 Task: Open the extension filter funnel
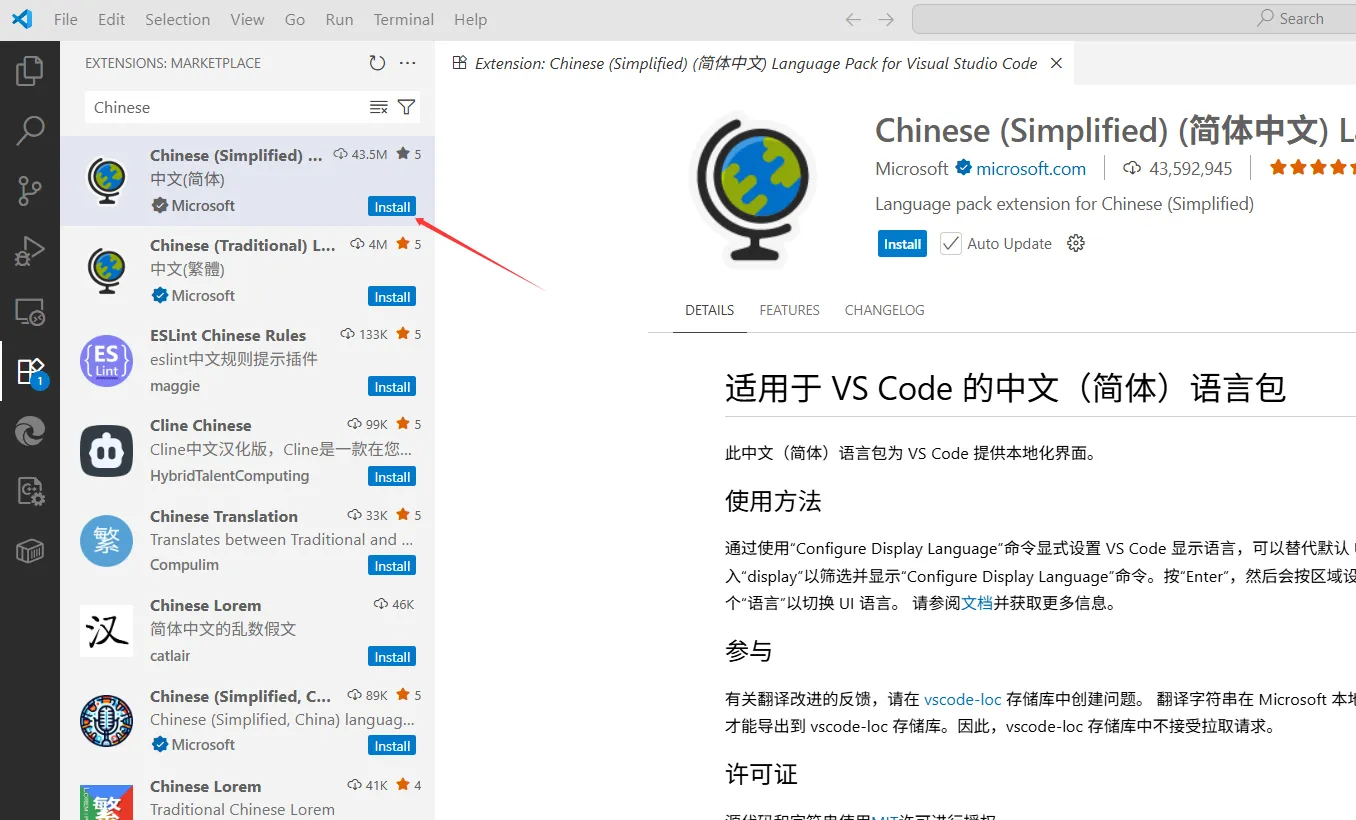(x=406, y=107)
